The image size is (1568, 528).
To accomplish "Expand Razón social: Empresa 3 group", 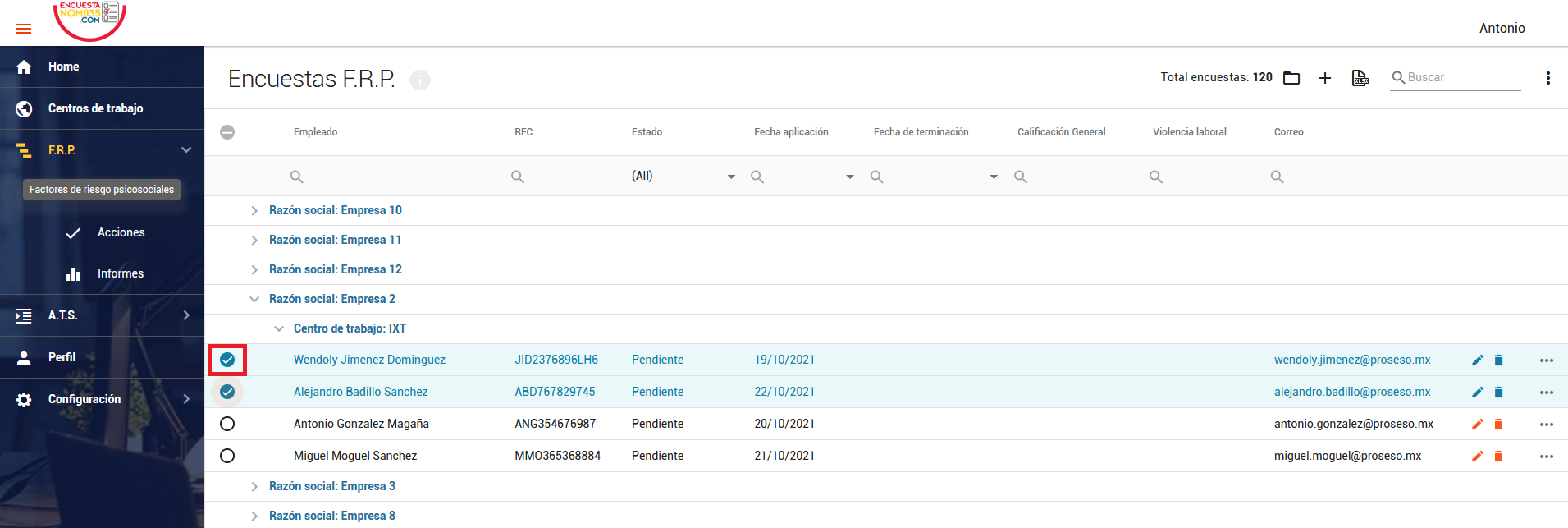I will [x=254, y=487].
